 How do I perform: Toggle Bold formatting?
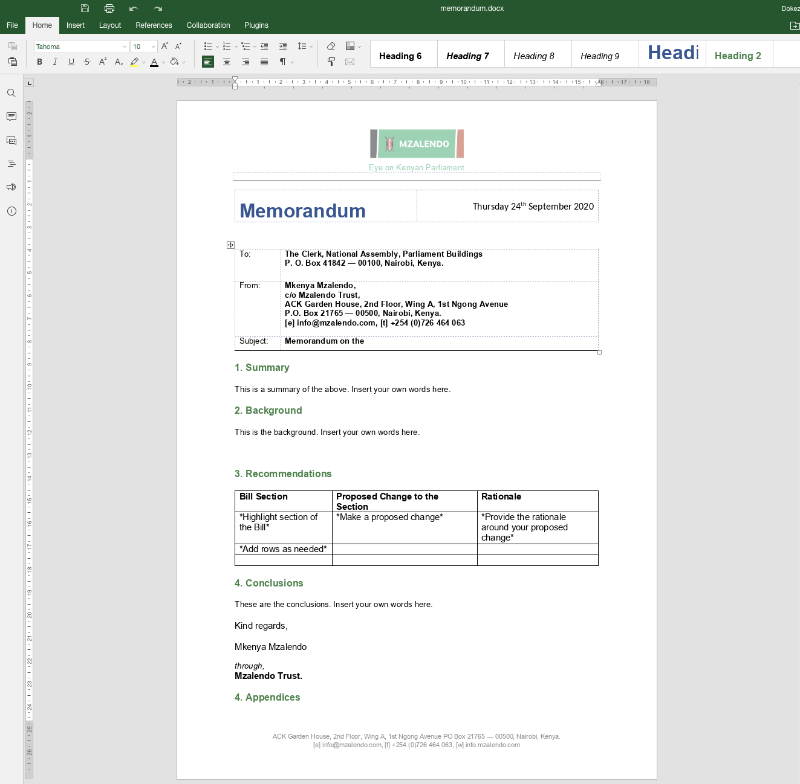[40, 62]
